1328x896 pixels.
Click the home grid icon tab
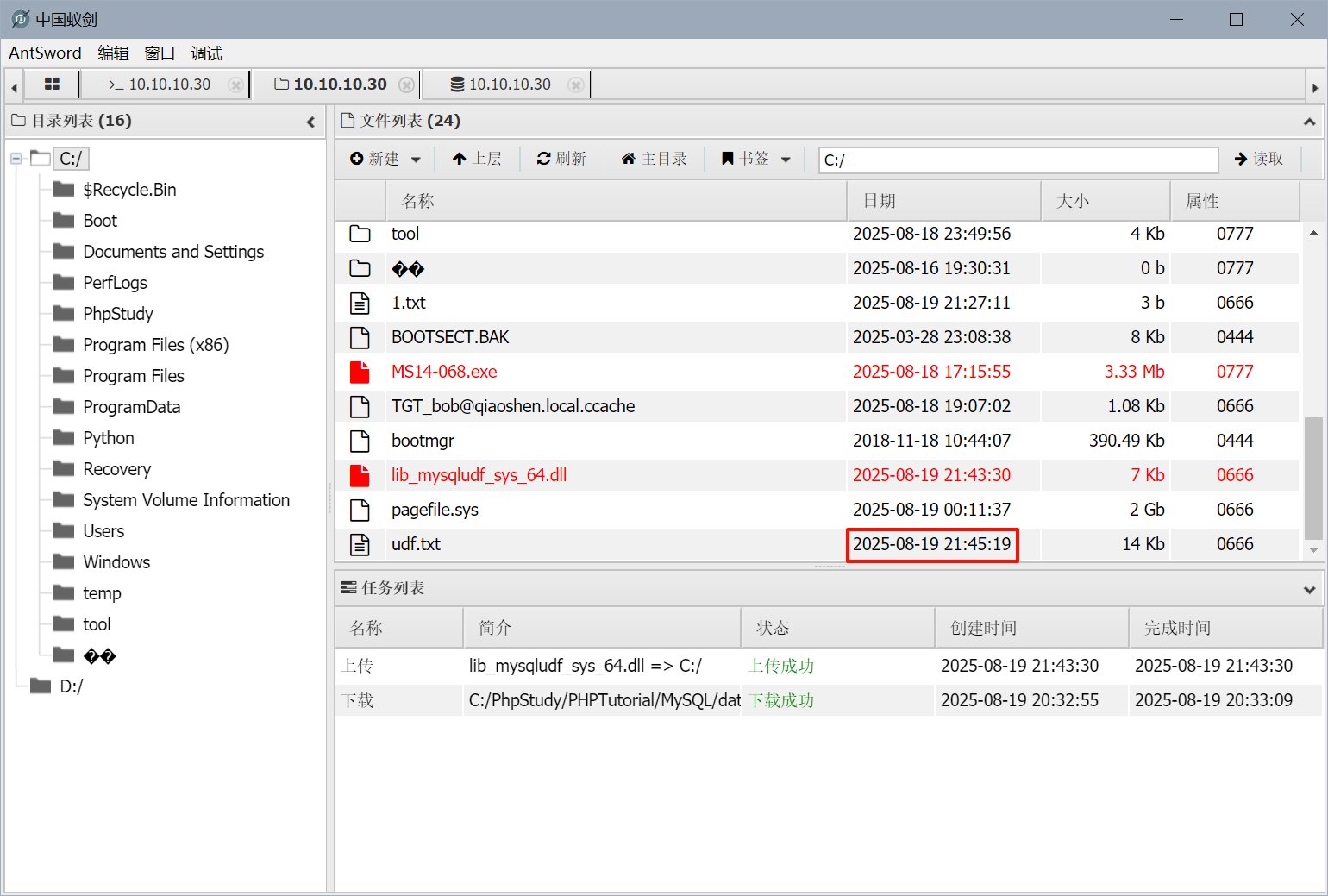(52, 84)
